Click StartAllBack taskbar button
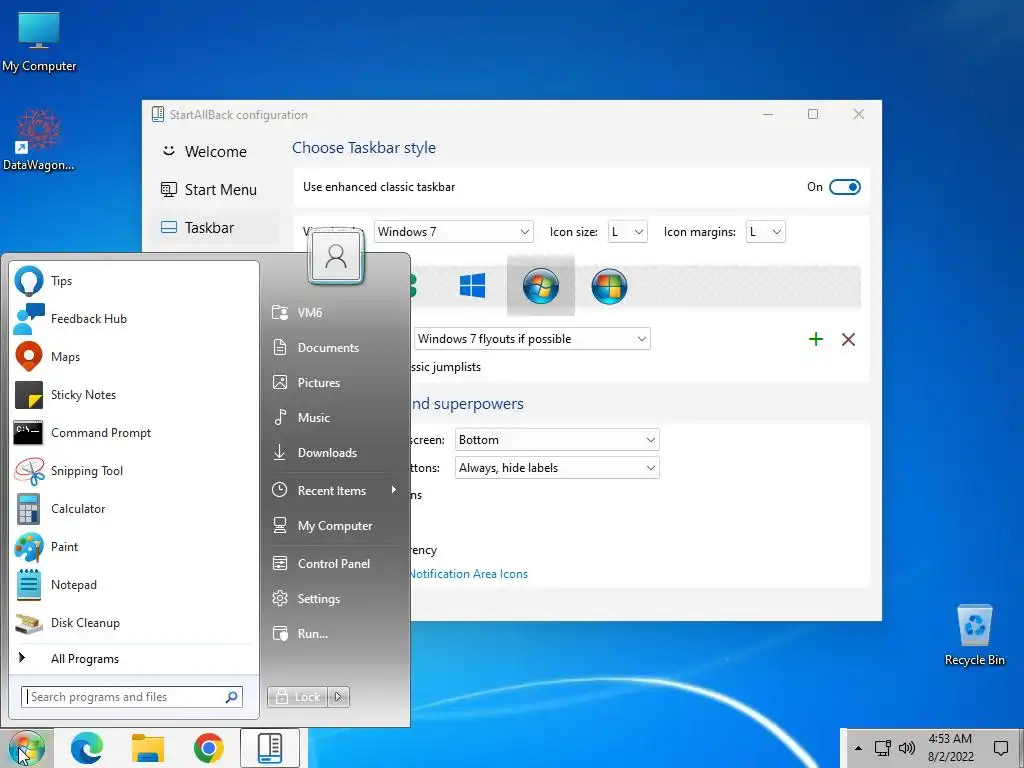 point(270,748)
